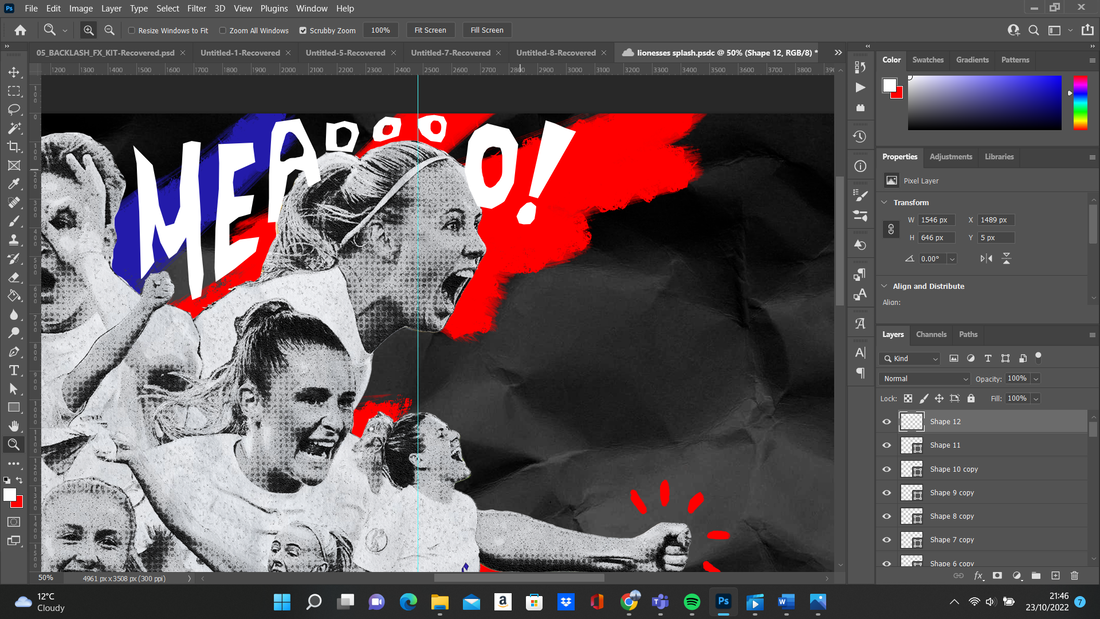
Task: Select the Rectangle shape tool
Action: 14,408
